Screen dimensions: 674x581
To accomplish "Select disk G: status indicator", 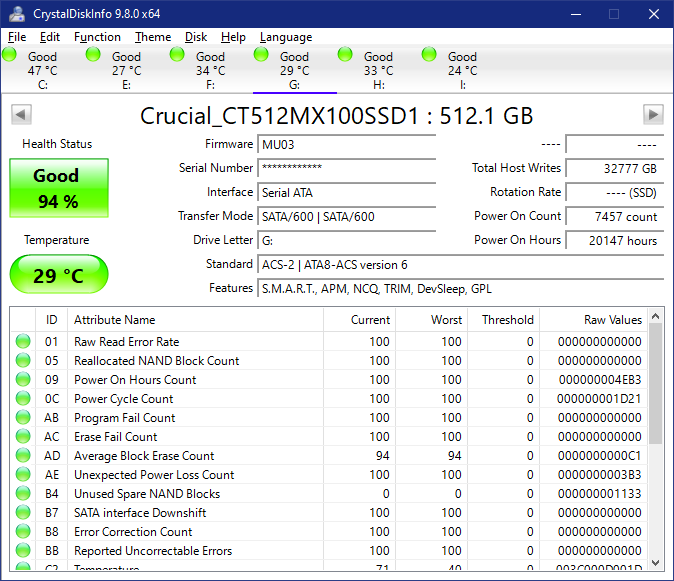I will (x=261, y=55).
